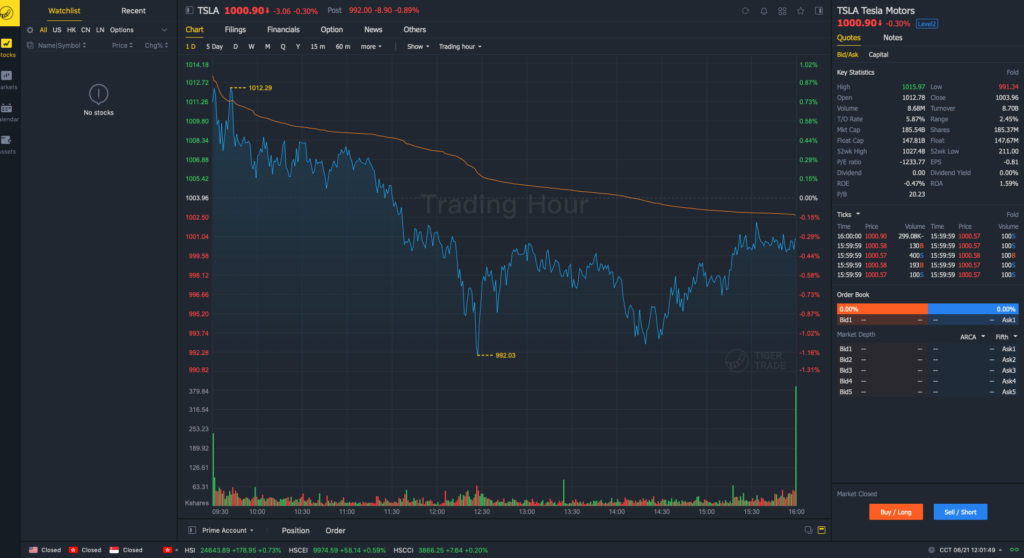Open the Prime Account dropdown
This screenshot has width=1024, height=558.
pyautogui.click(x=228, y=531)
